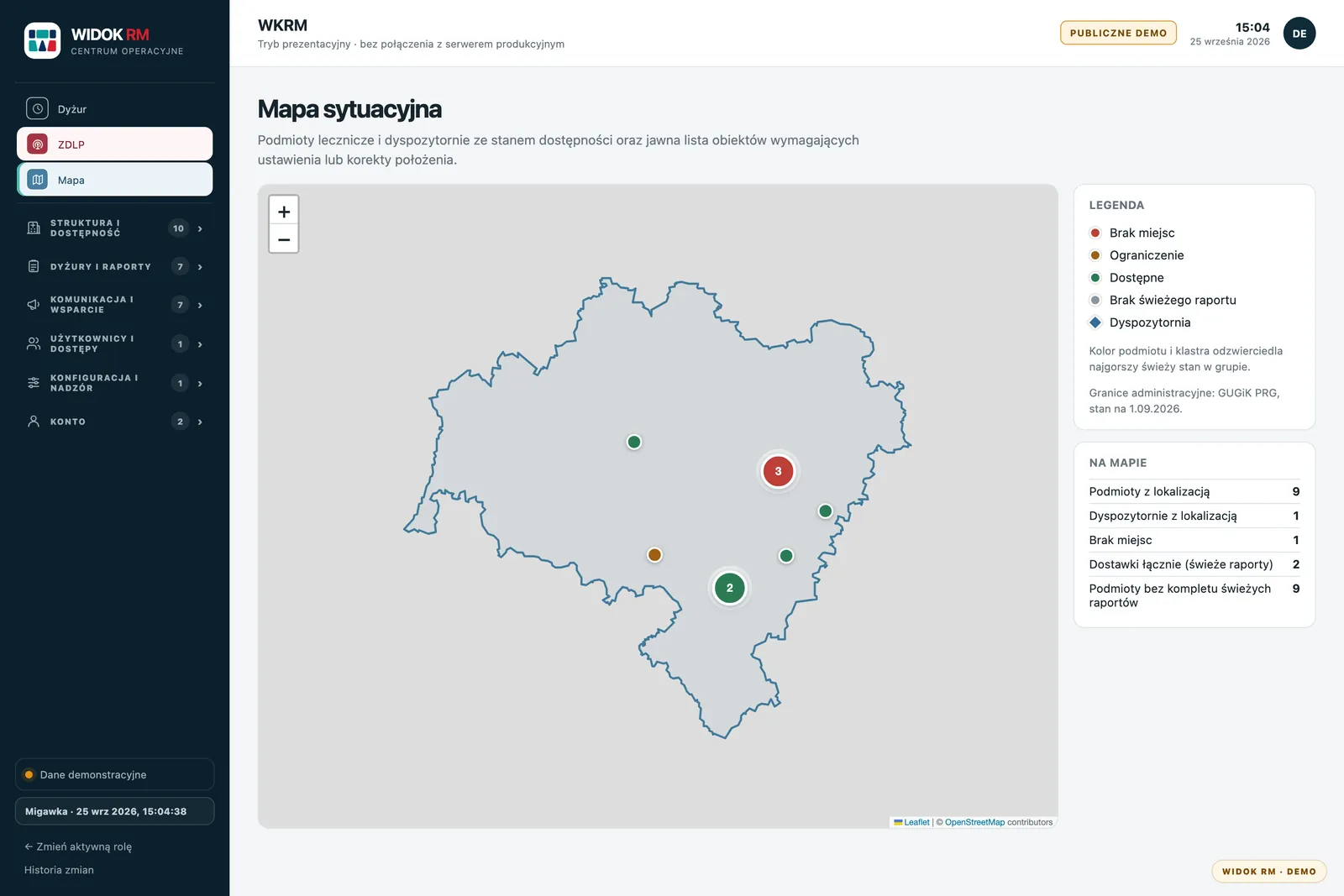Open STRUKTURA I DOSTĘPNOŚĆ section label

(x=85, y=228)
